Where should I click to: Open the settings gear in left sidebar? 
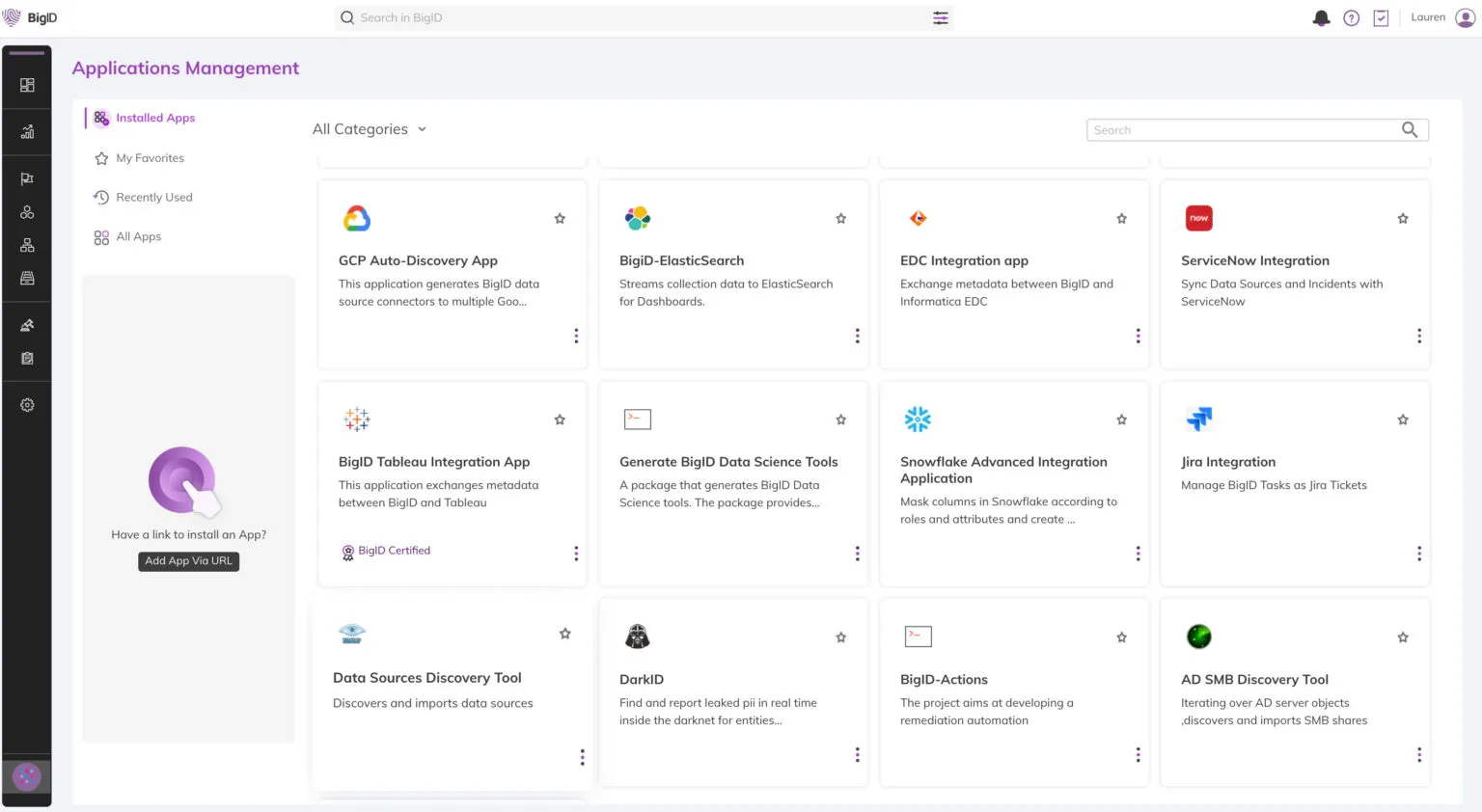click(x=27, y=405)
